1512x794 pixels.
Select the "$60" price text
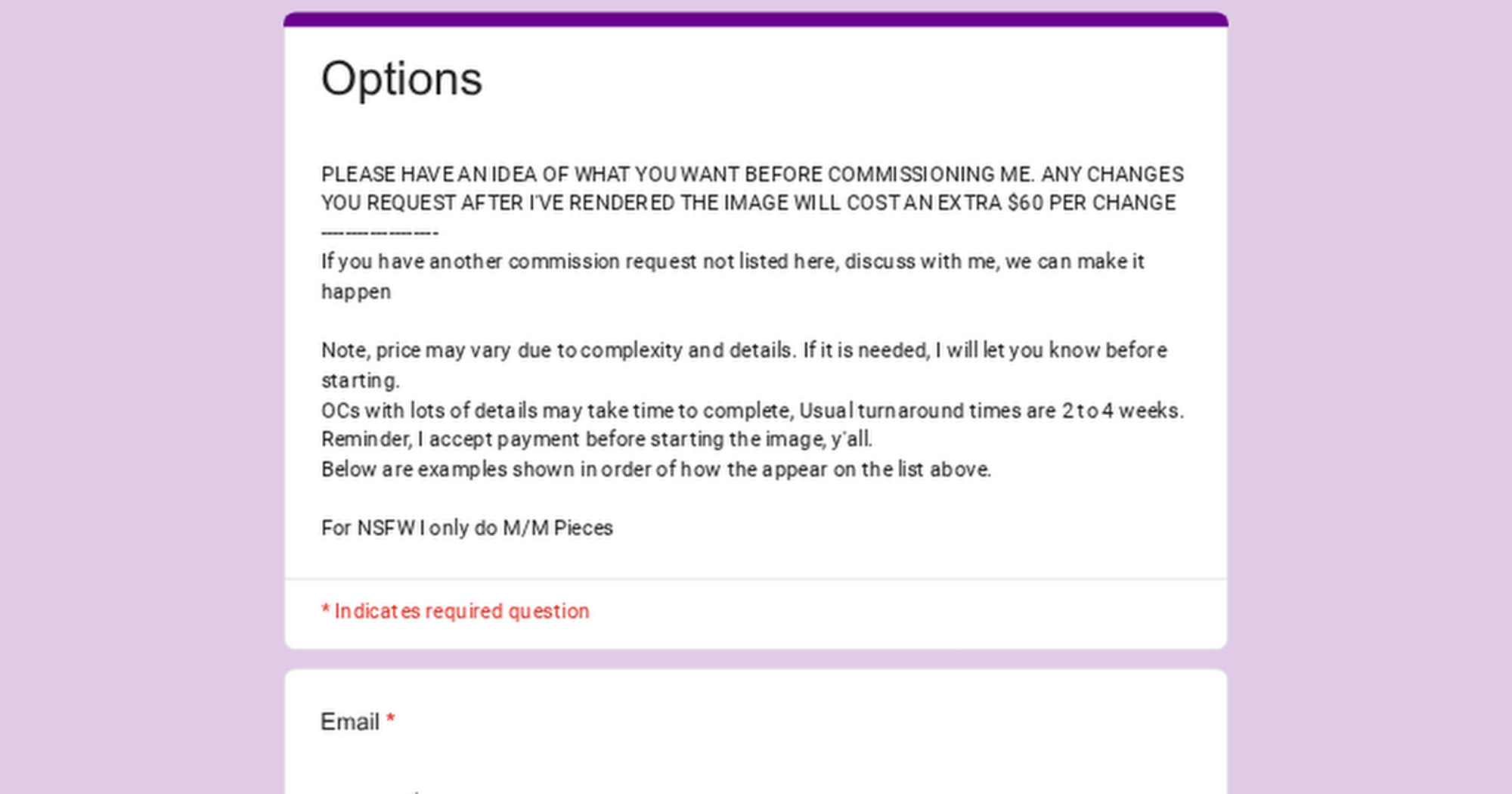[x=1025, y=203]
